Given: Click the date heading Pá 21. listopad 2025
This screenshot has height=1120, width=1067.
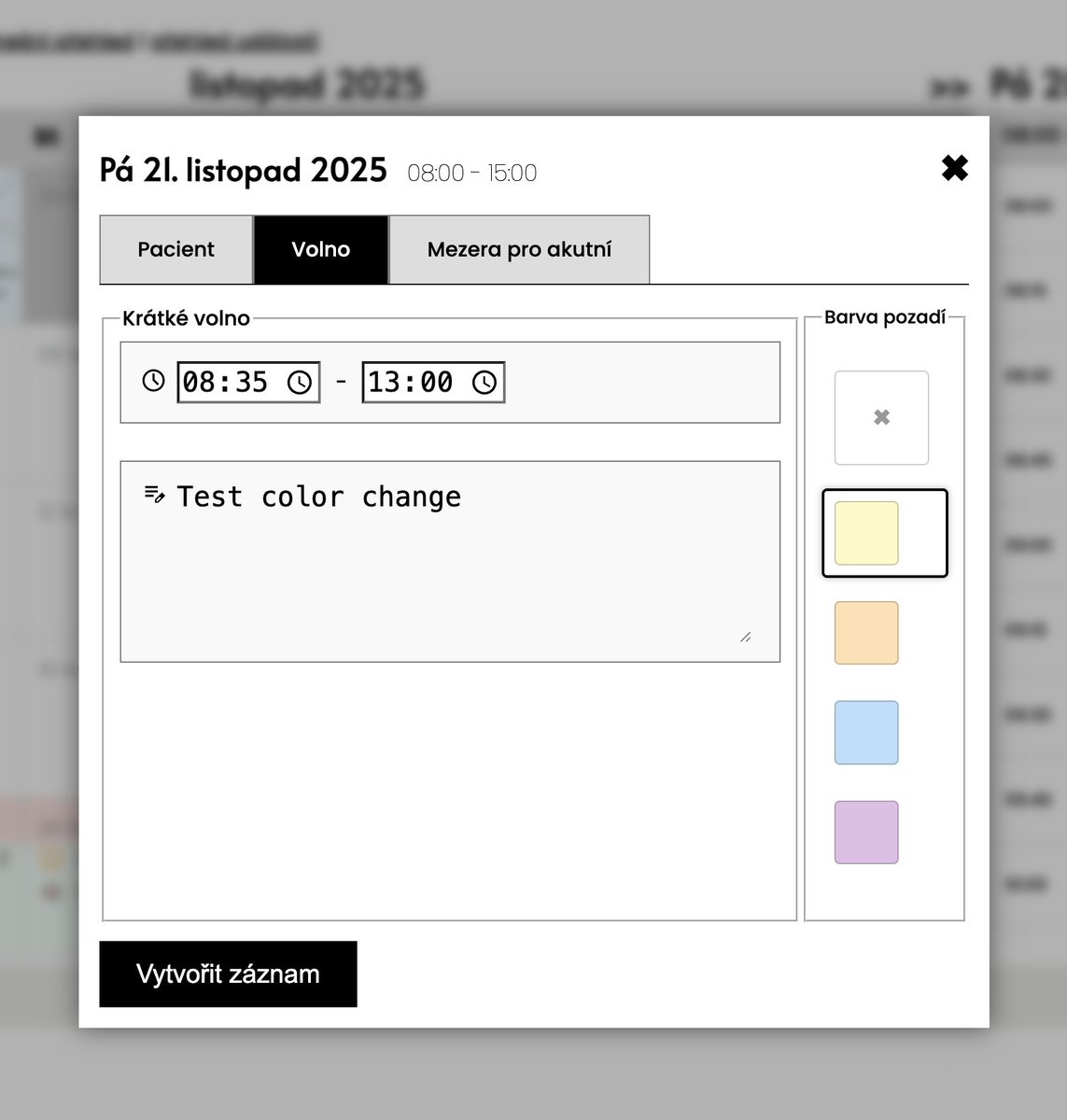Looking at the screenshot, I should pyautogui.click(x=243, y=171).
